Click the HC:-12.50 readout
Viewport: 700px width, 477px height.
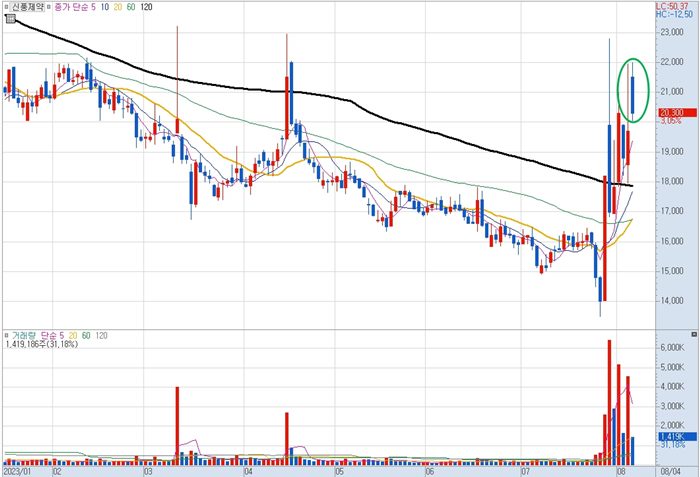(x=674, y=14)
